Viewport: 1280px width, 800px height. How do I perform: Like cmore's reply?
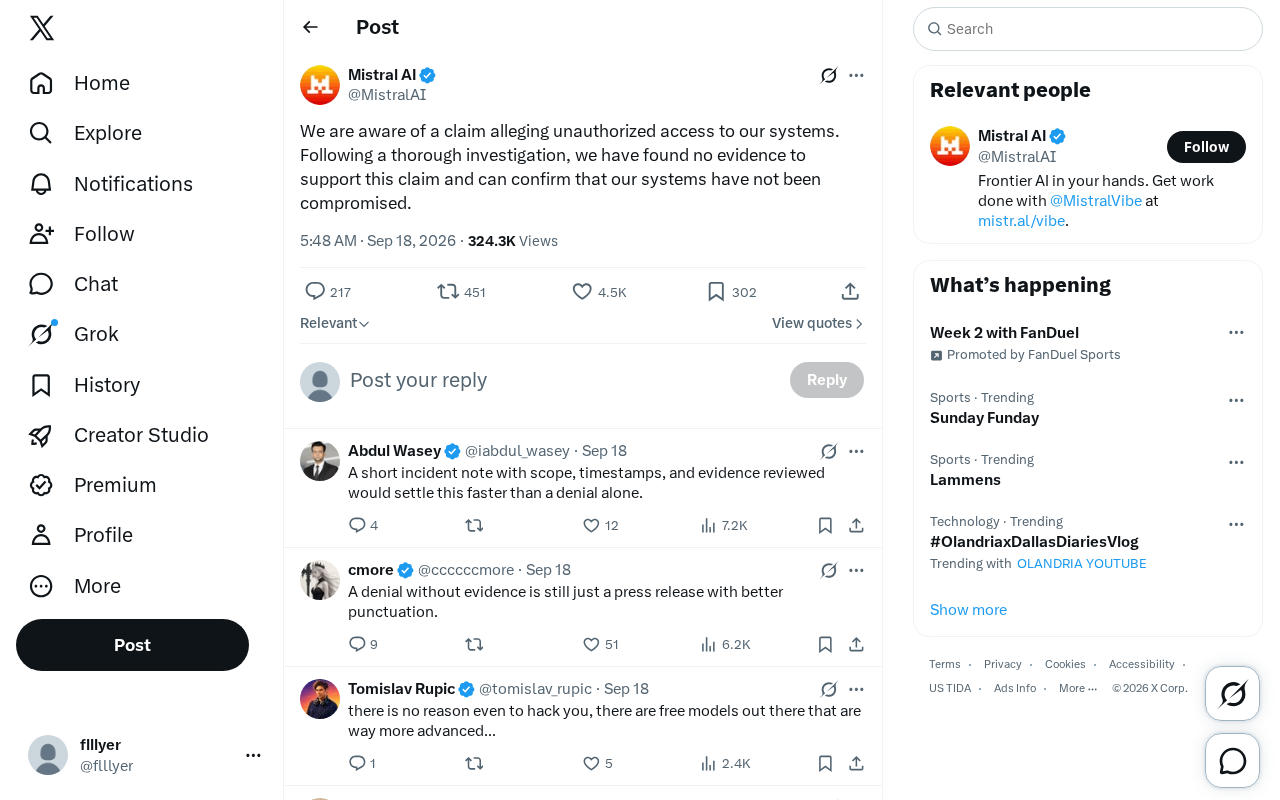click(x=591, y=644)
